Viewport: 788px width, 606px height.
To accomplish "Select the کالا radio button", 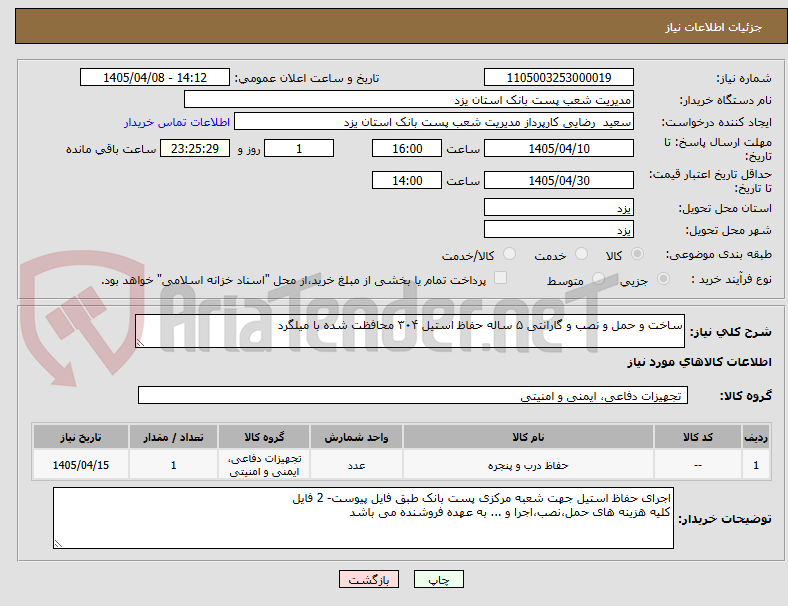I will click(637, 254).
